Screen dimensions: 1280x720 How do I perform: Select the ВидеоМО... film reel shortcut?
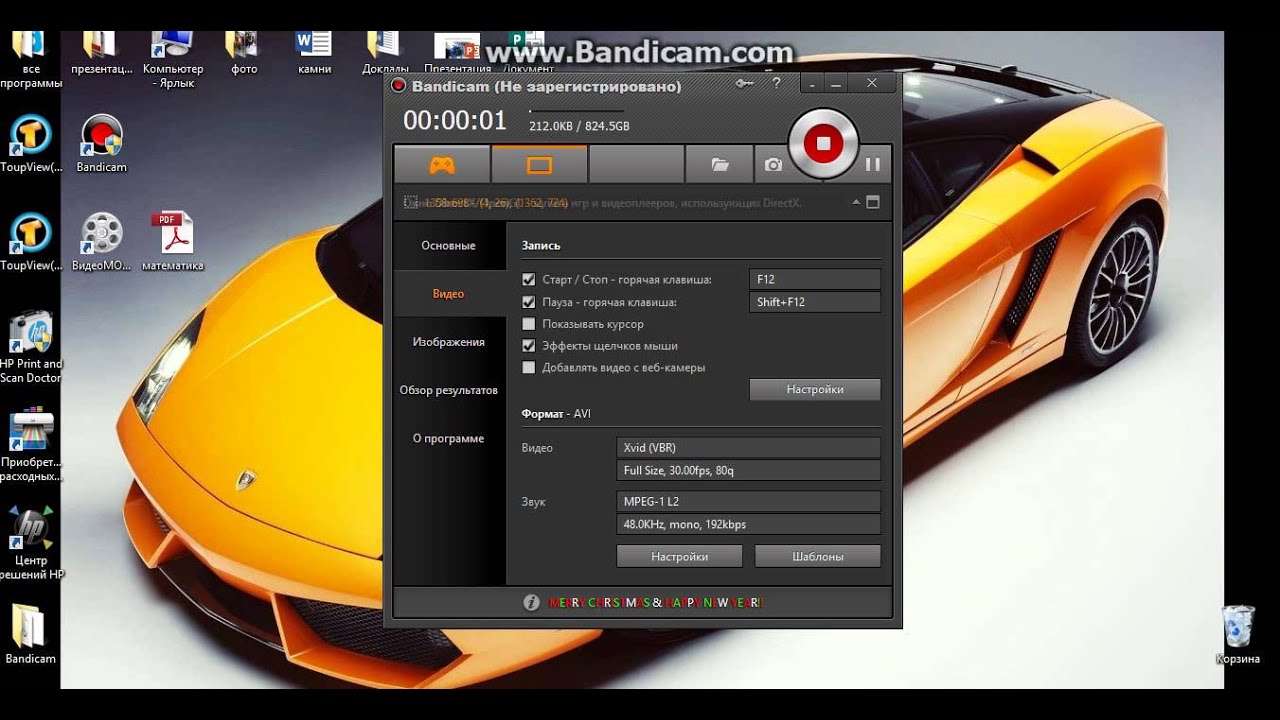tap(101, 242)
